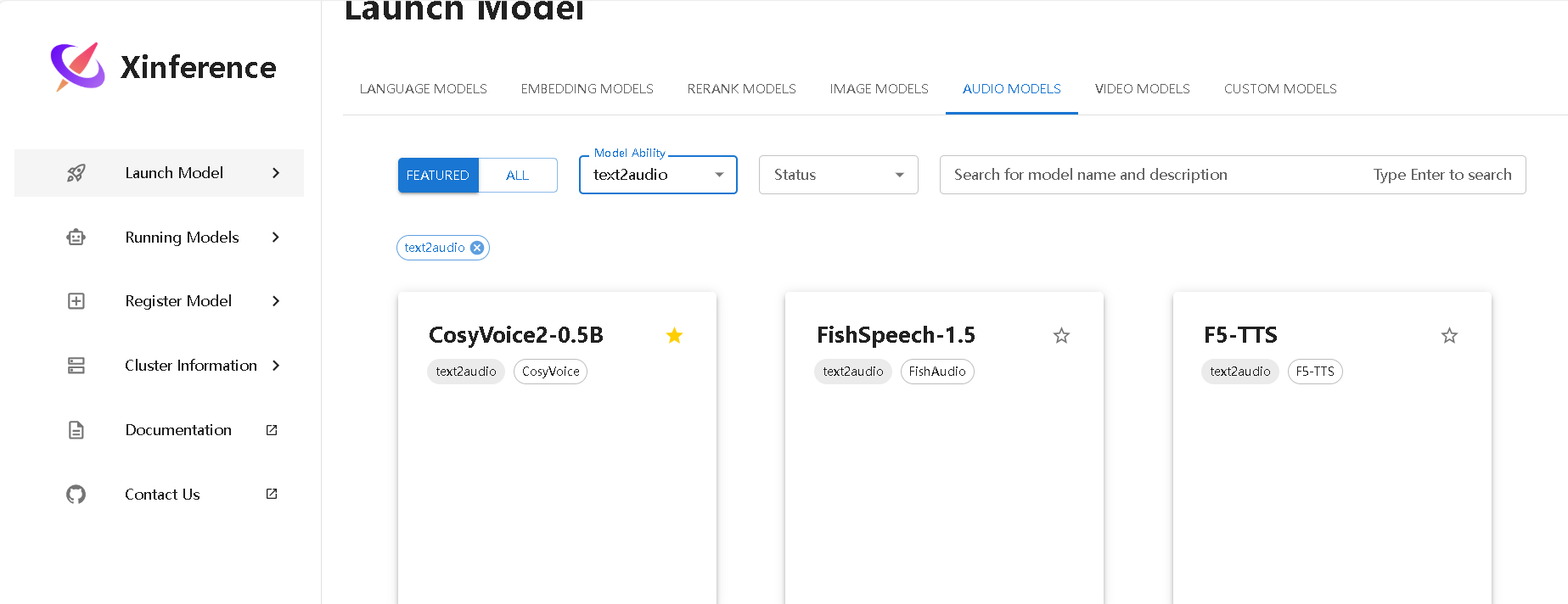Unfavorite CosyVoice2-0.5B with the star
Viewport: 1568px width, 604px height.
675,335
